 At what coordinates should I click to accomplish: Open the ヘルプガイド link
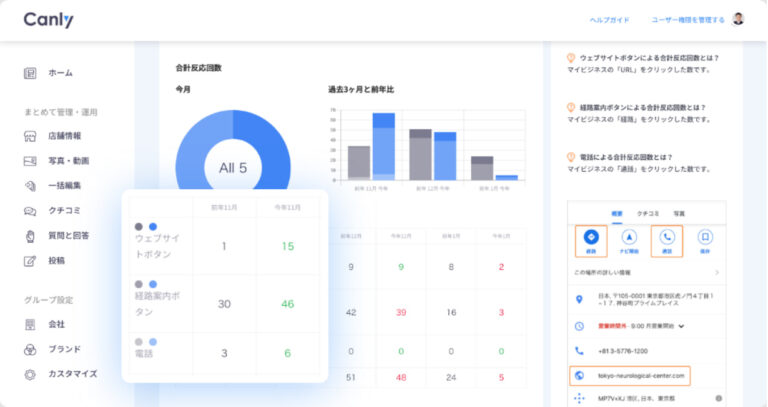[609, 20]
